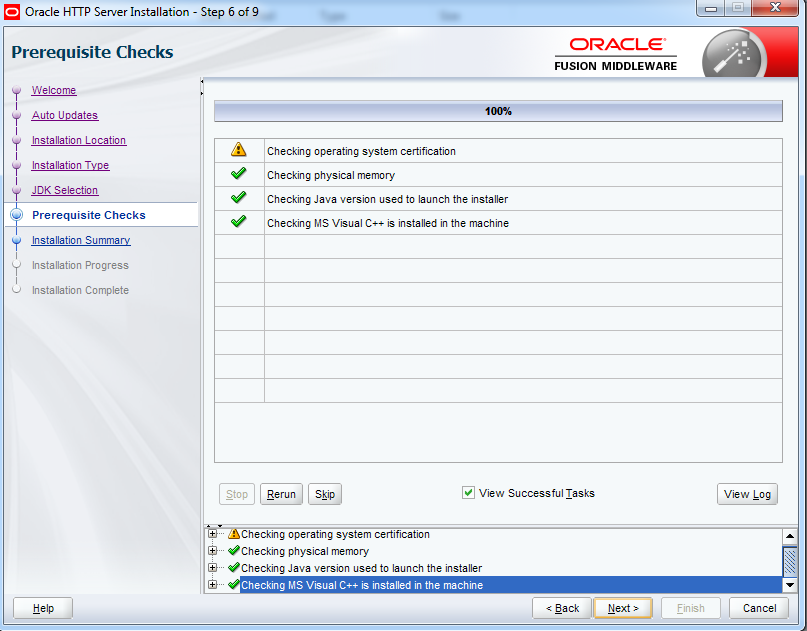Cancel the installation
Image resolution: width=807 pixels, height=631 pixels.
pyautogui.click(x=759, y=608)
